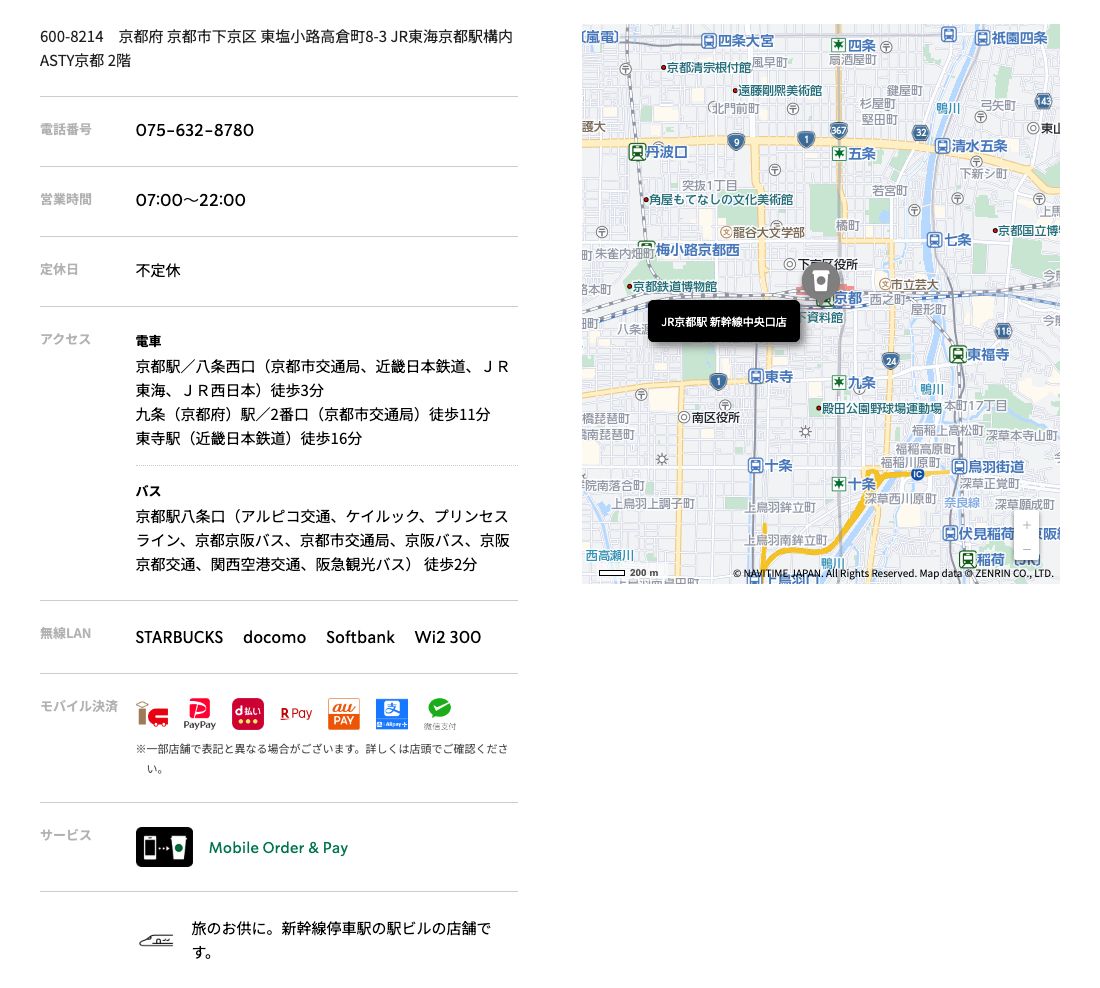Click the 龍谷大文学部 map label
1100x988 pixels.
[x=763, y=232]
